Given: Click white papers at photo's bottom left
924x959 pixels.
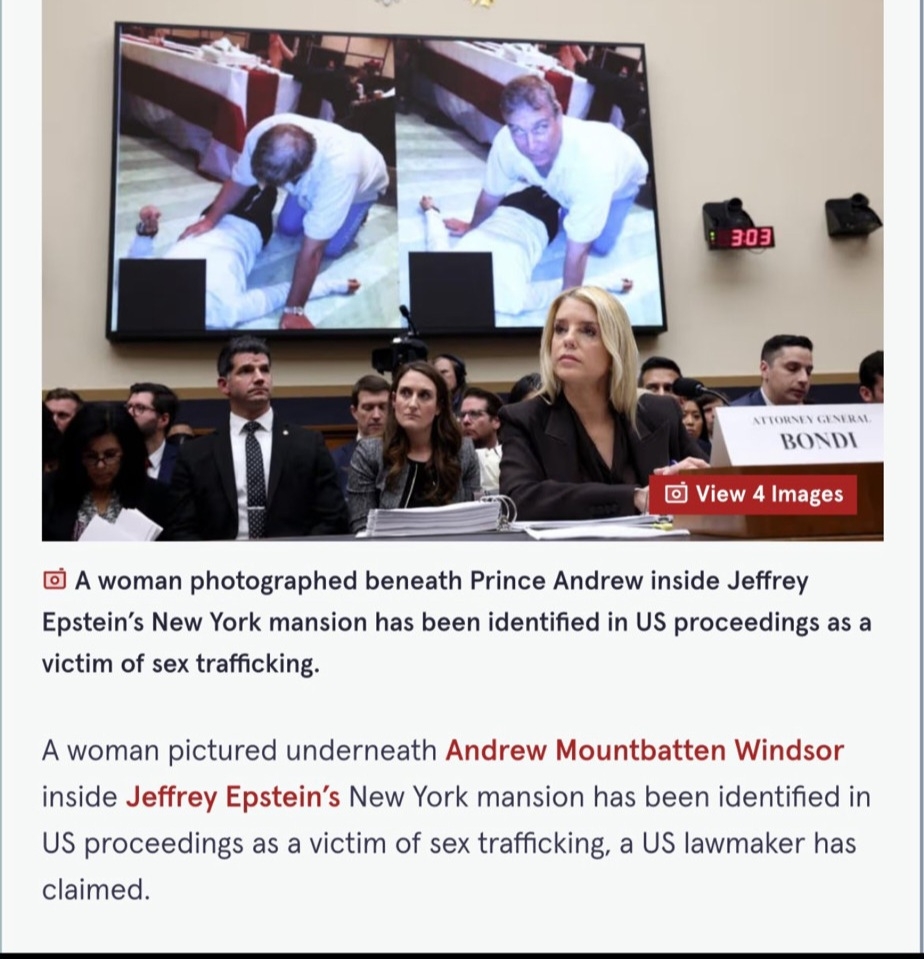Looking at the screenshot, I should 119,525.
